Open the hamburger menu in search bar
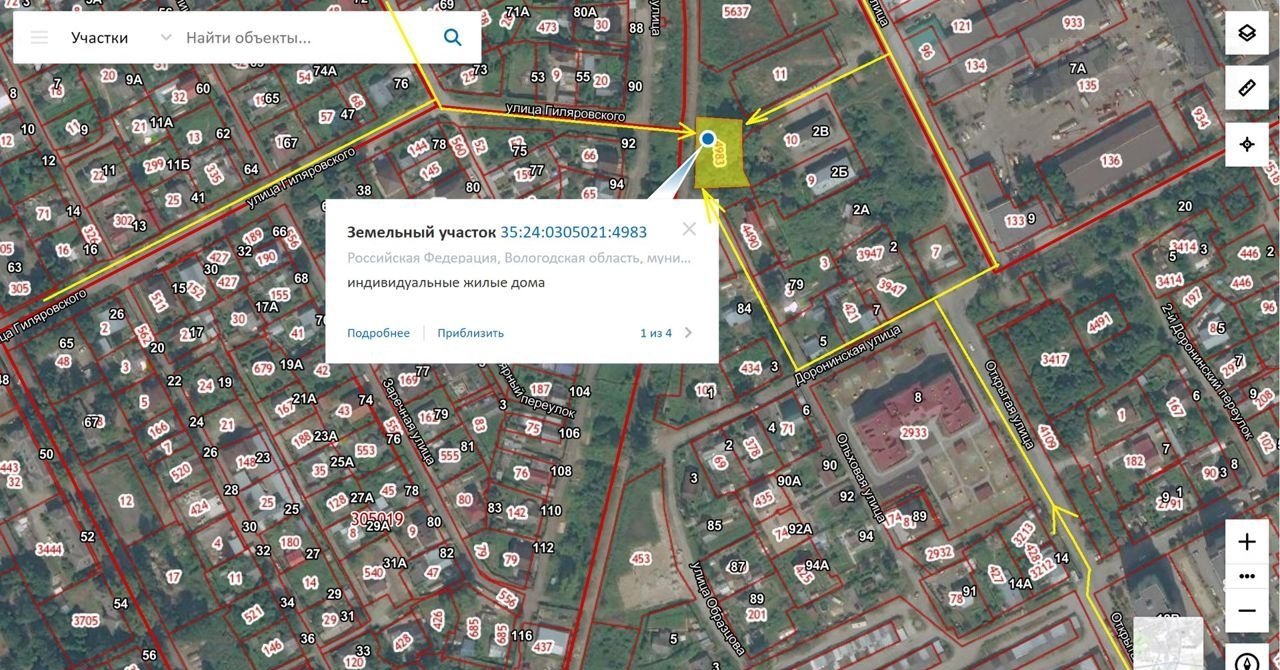 click(39, 38)
